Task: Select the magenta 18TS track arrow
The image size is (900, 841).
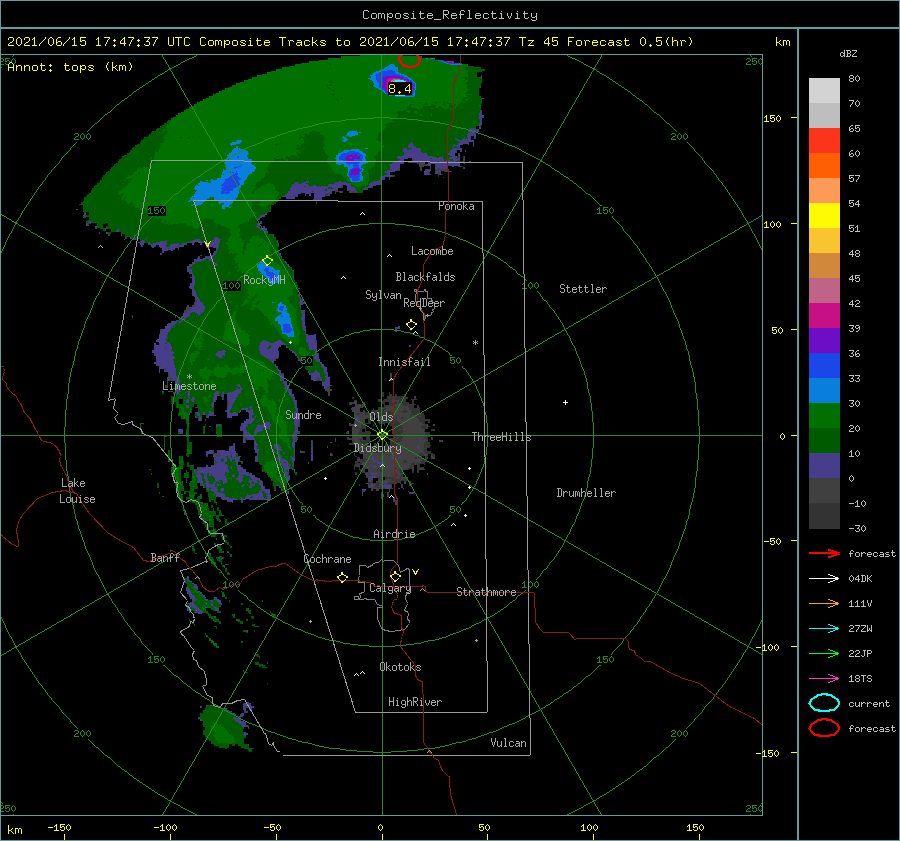Action: (824, 679)
